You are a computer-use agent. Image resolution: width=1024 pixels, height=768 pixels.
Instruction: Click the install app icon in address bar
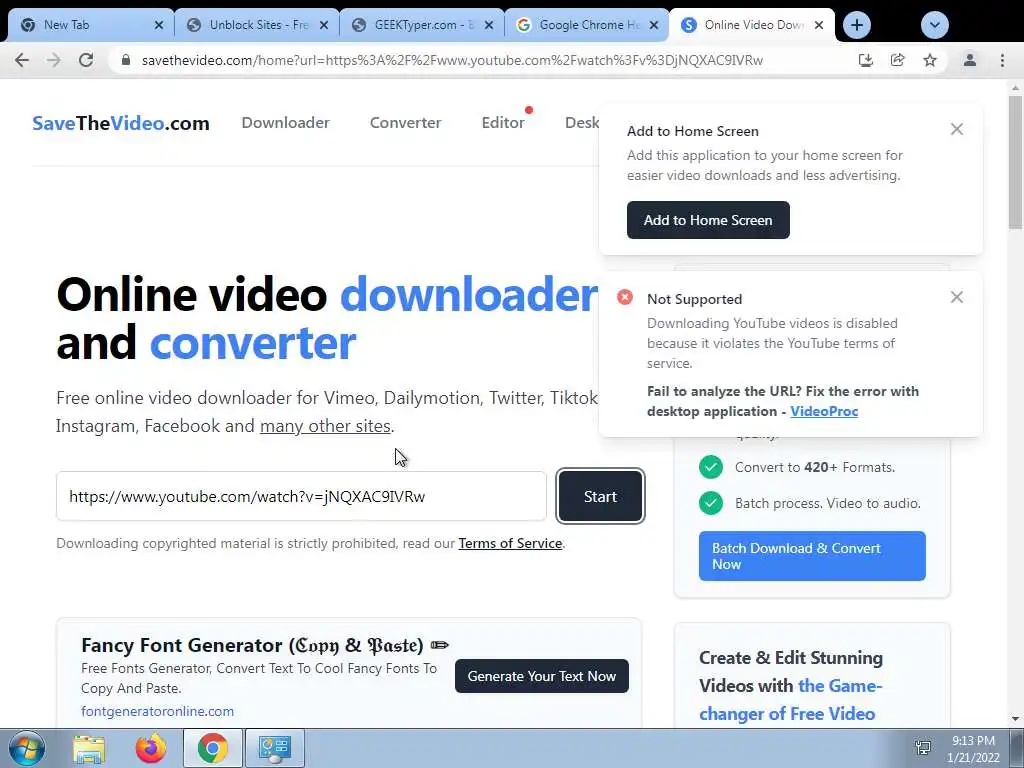[x=865, y=60]
